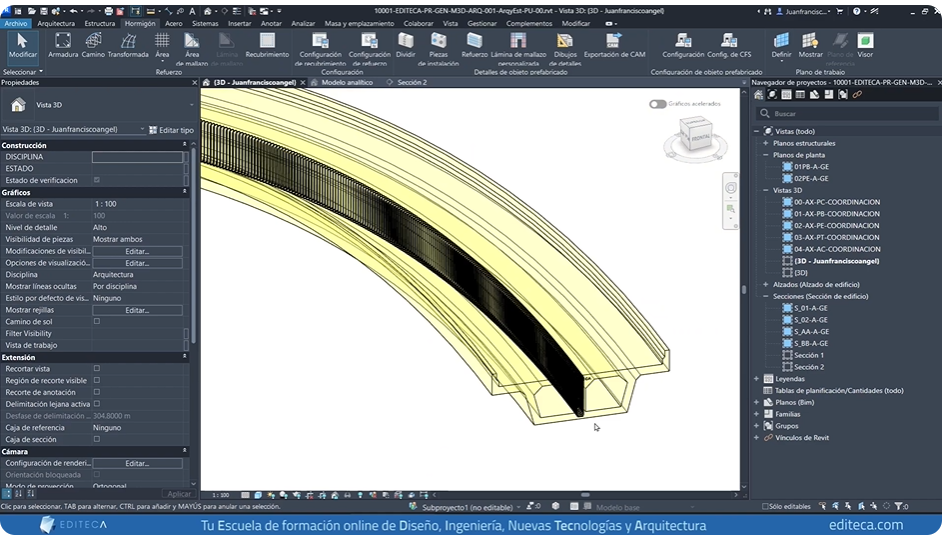Expand the Leyendas tree node
This screenshot has width=942, height=535.
[757, 379]
